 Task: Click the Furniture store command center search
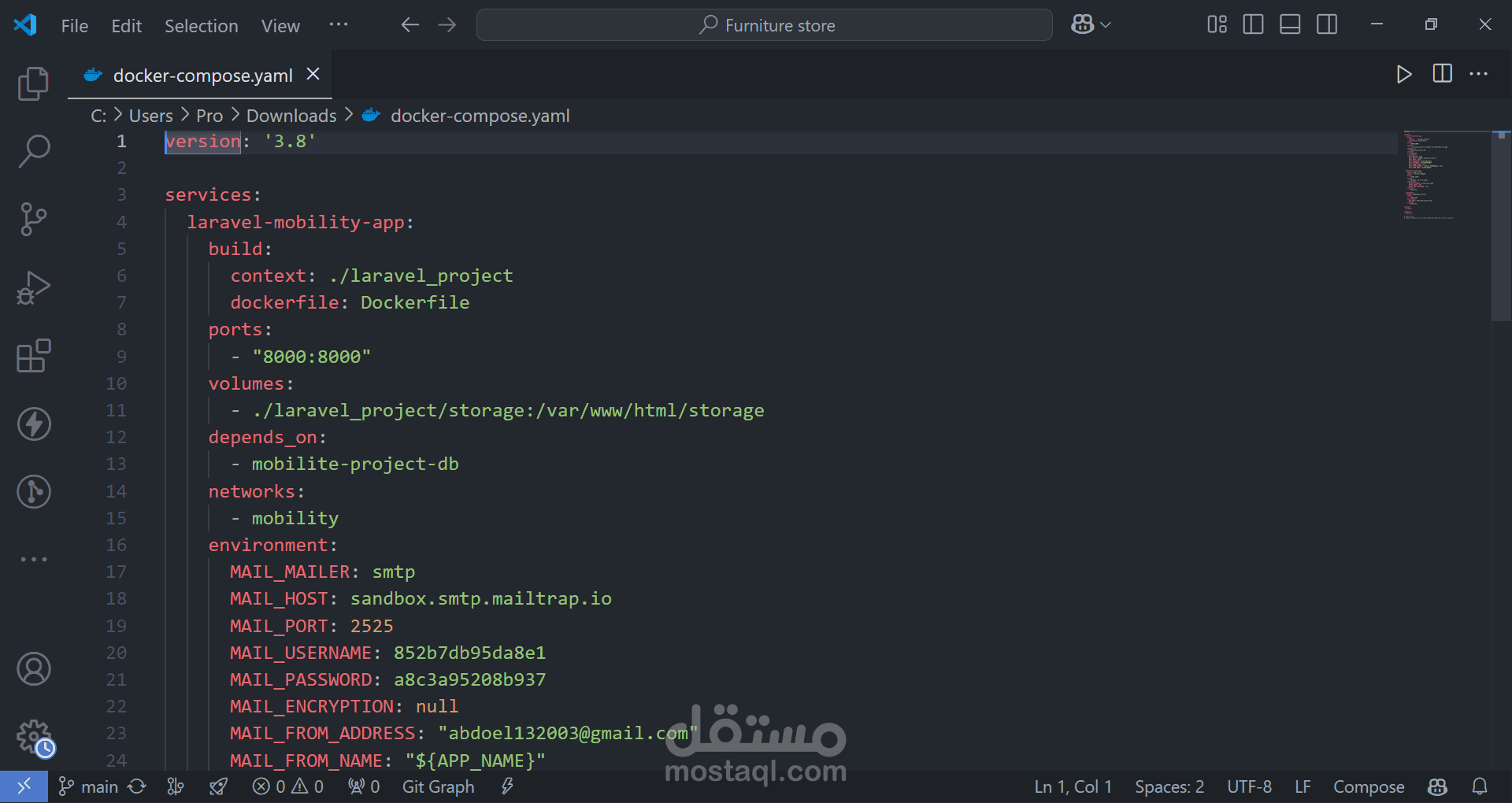[x=764, y=25]
